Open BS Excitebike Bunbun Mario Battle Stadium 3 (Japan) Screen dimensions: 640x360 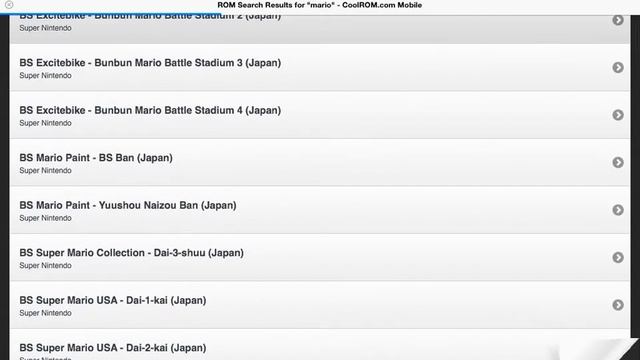(320, 68)
